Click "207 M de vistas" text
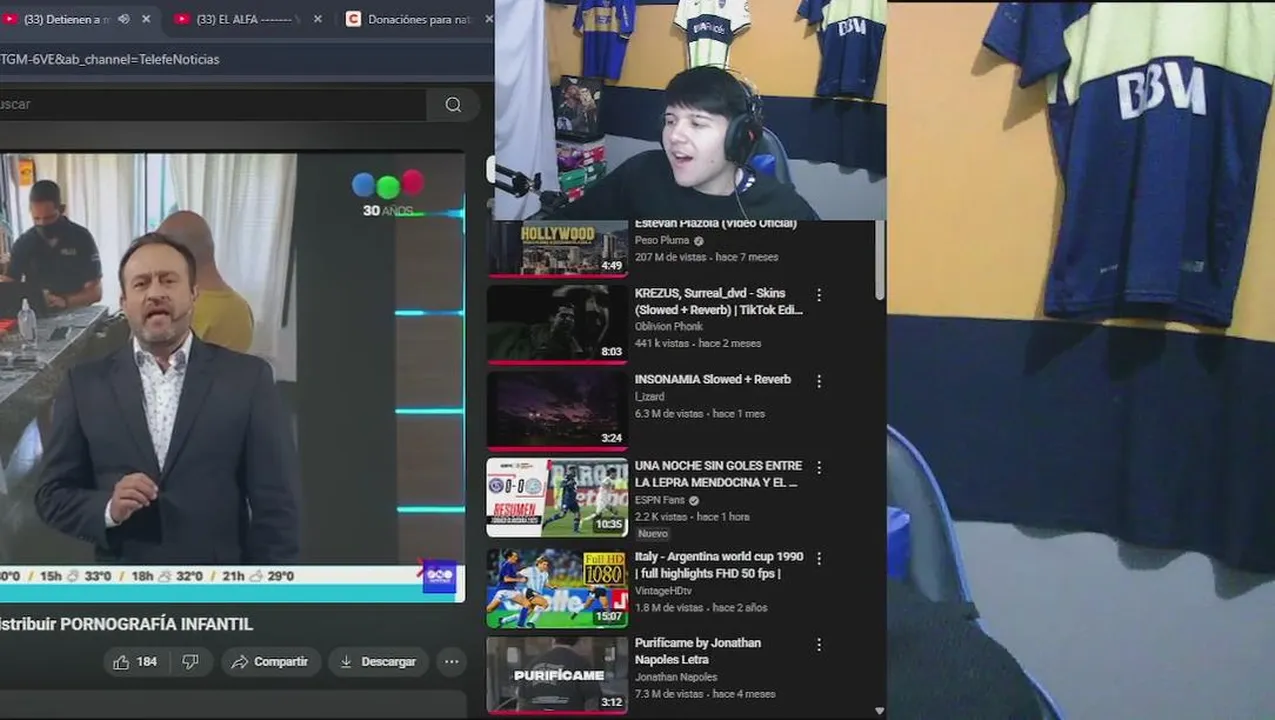Viewport: 1275px width, 720px height. pyautogui.click(x=669, y=257)
